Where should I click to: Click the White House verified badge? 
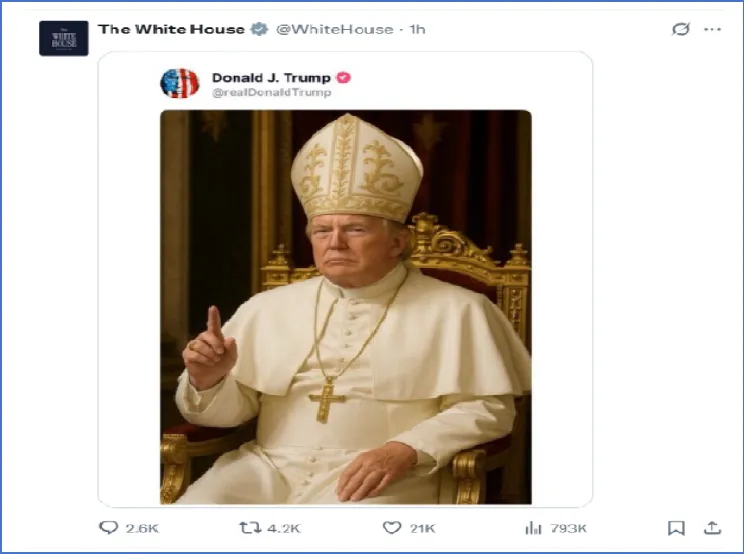[259, 29]
